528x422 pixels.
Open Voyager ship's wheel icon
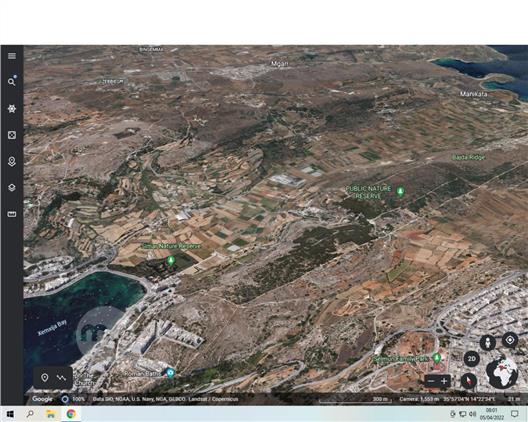click(x=12, y=108)
